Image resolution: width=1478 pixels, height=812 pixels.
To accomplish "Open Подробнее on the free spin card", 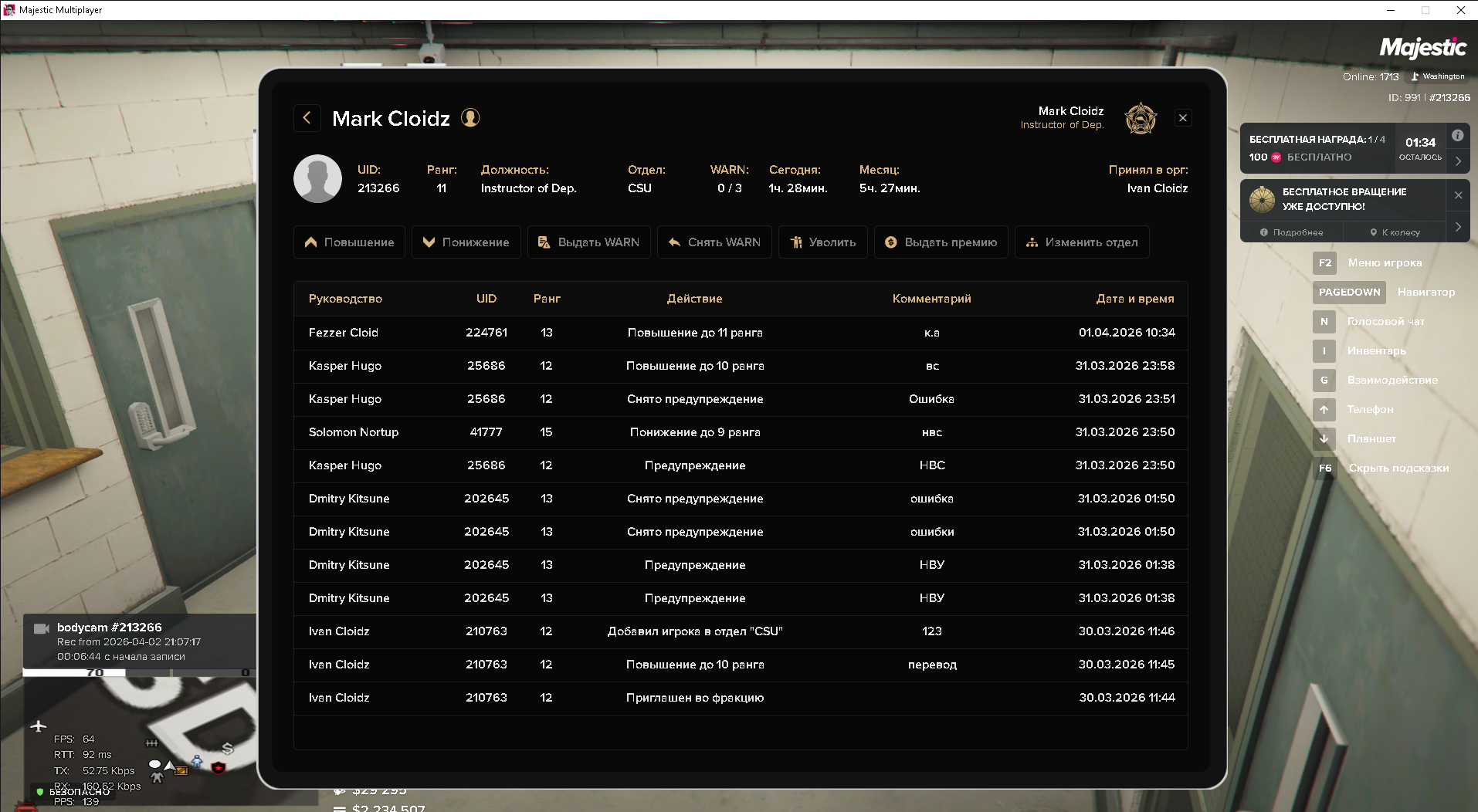I will coord(1291,232).
